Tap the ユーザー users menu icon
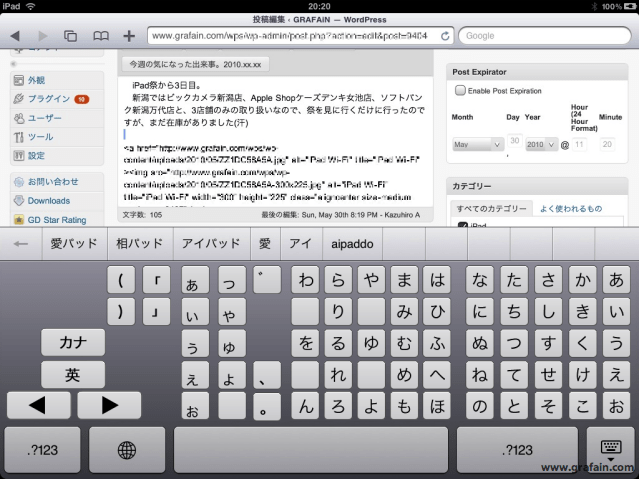The image size is (639, 479). [19, 118]
